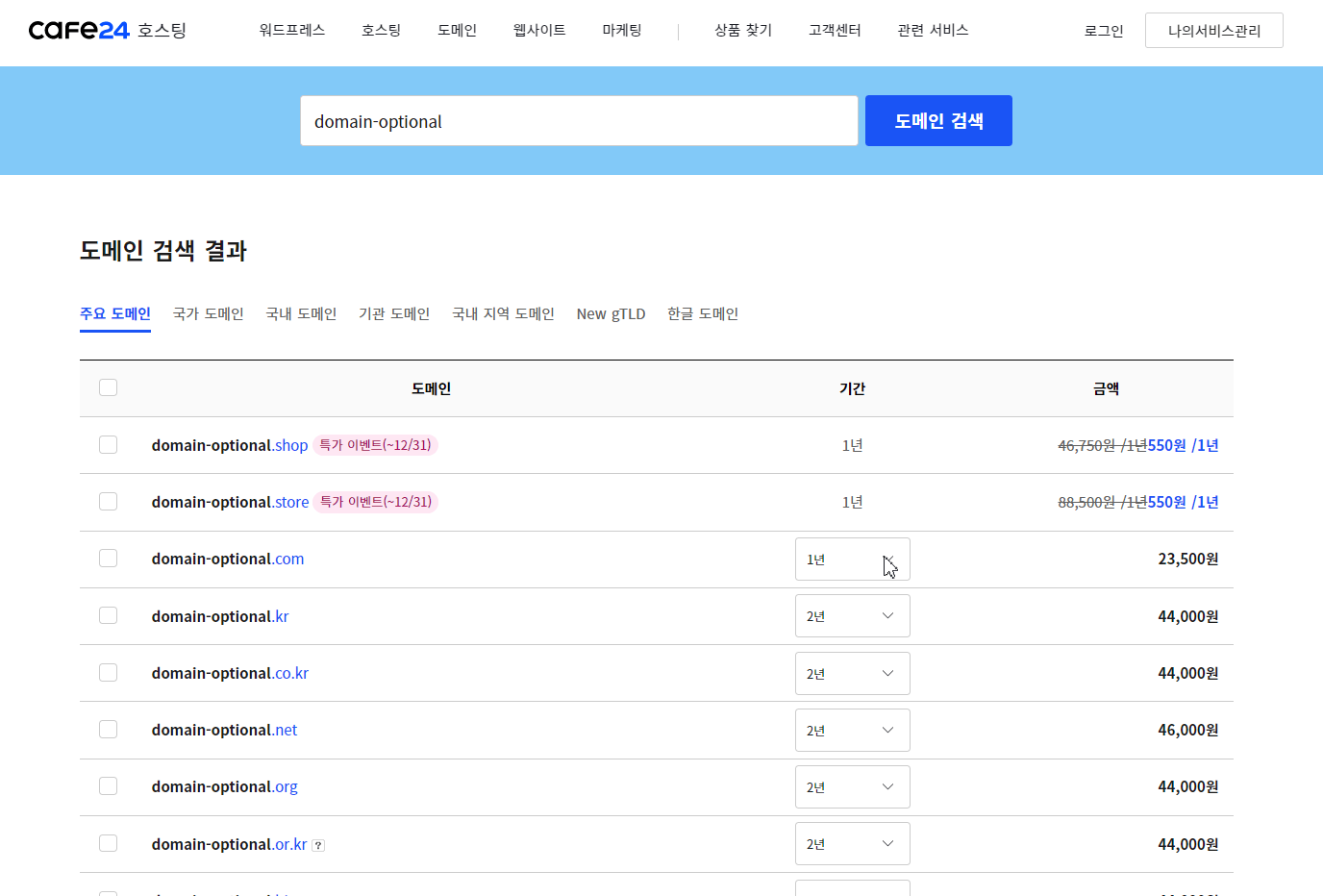Click the domain-optional.co.kr domain name

230,673
